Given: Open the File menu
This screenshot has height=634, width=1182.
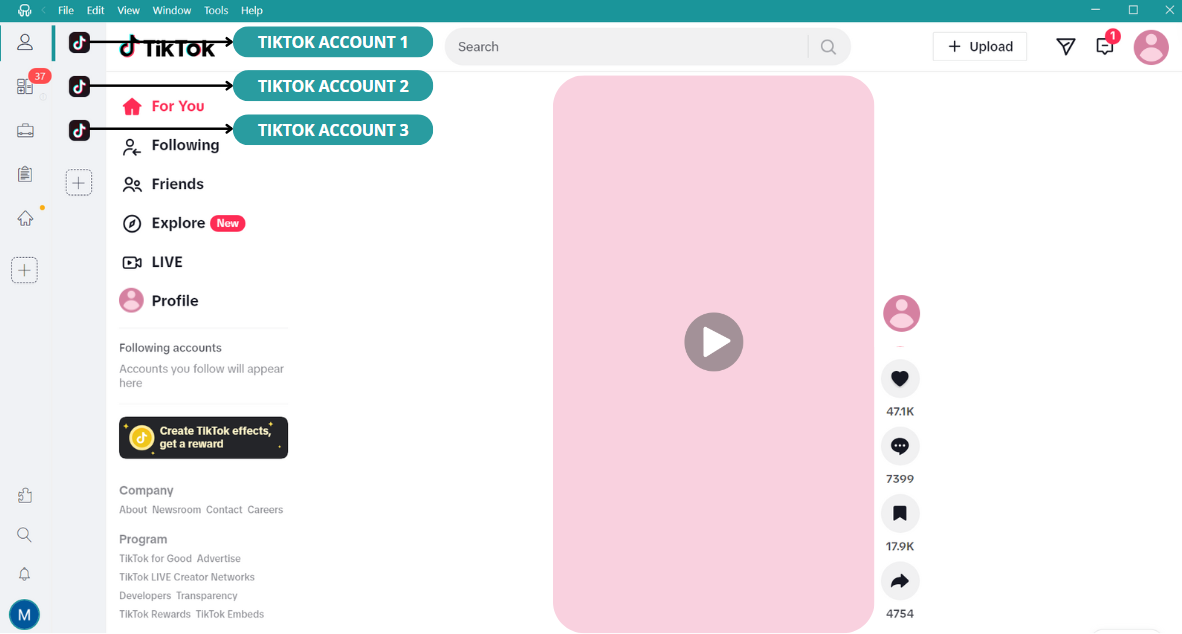Looking at the screenshot, I should point(66,11).
